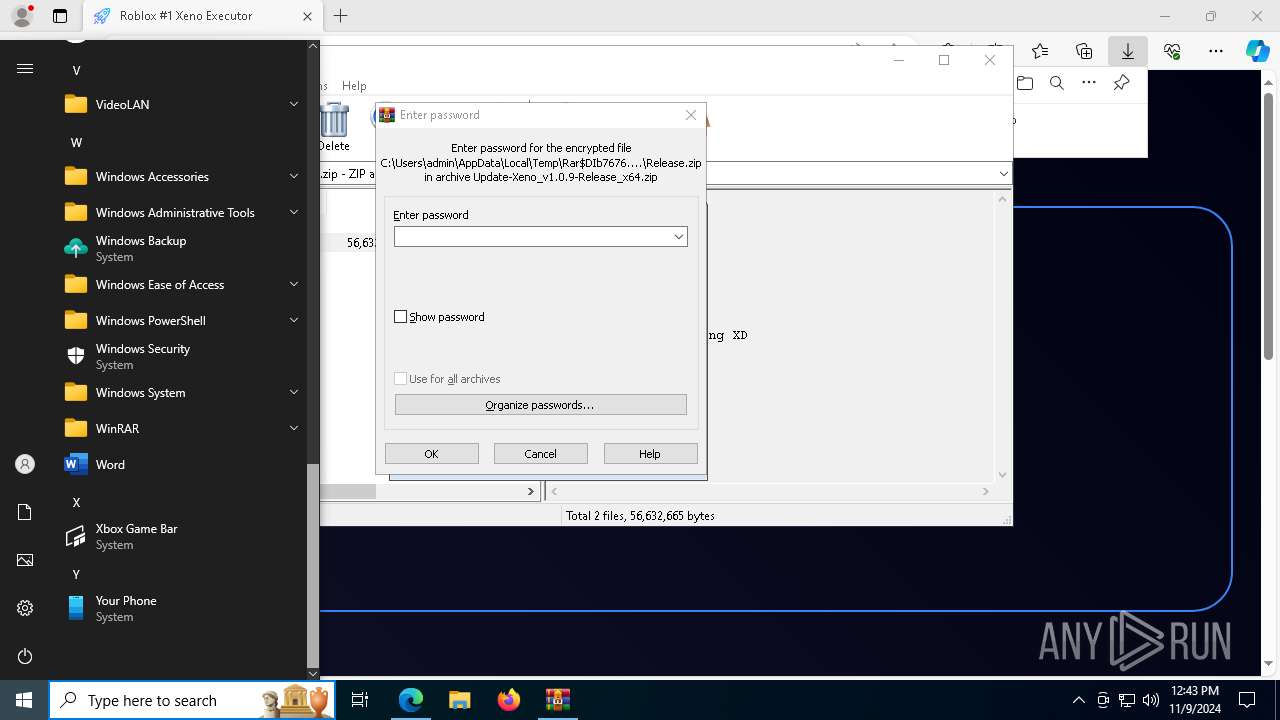
Task: Open Power icon in Start menu
Action: point(25,656)
